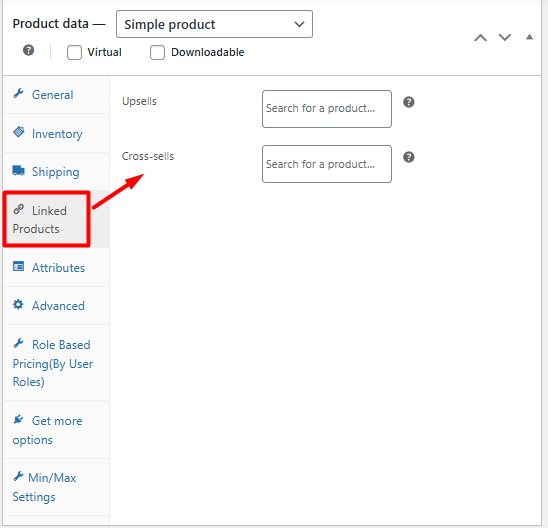
Task: Focus the Cross-sells product search field
Action: coord(327,164)
